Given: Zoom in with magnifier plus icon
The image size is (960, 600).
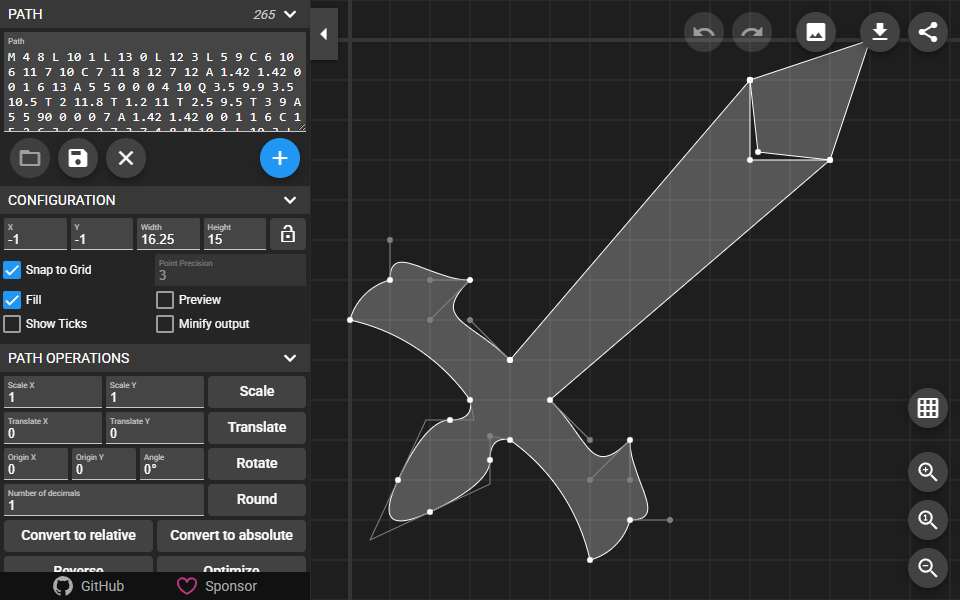Looking at the screenshot, I should point(928,472).
